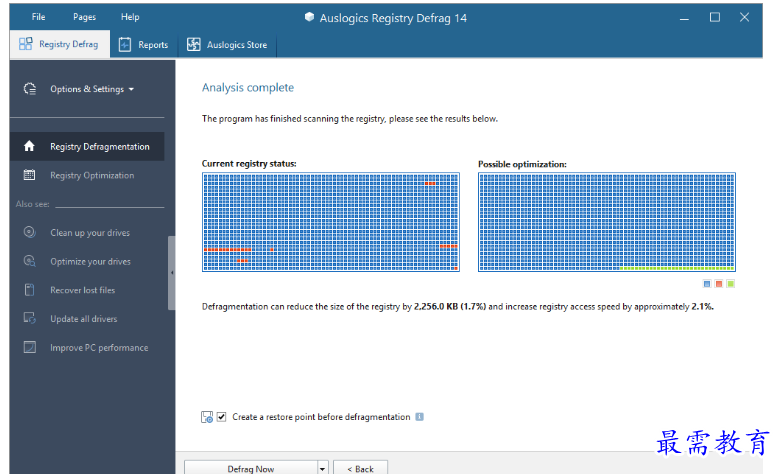Click the info icon after restore point text
Image resolution: width=778 pixels, height=474 pixels.
[x=420, y=417]
